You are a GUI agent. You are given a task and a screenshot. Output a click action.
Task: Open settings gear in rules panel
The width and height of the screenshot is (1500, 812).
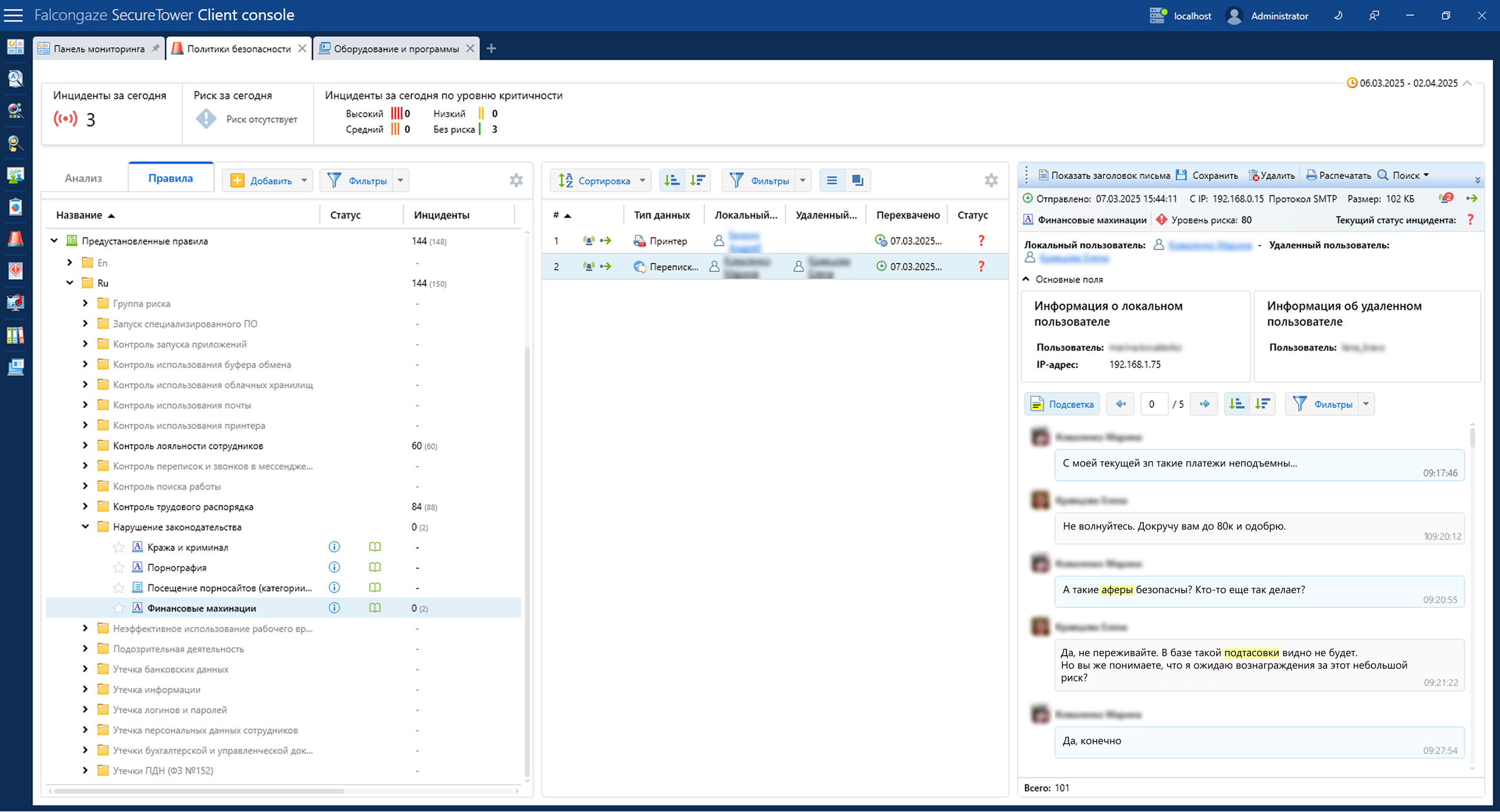pos(516,181)
